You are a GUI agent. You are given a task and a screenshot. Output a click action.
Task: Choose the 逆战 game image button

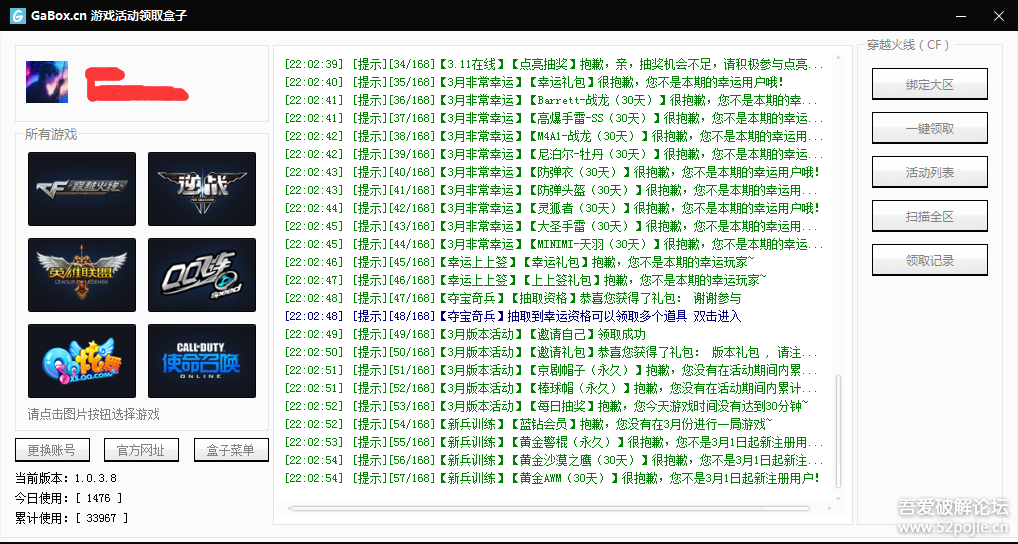coord(202,189)
